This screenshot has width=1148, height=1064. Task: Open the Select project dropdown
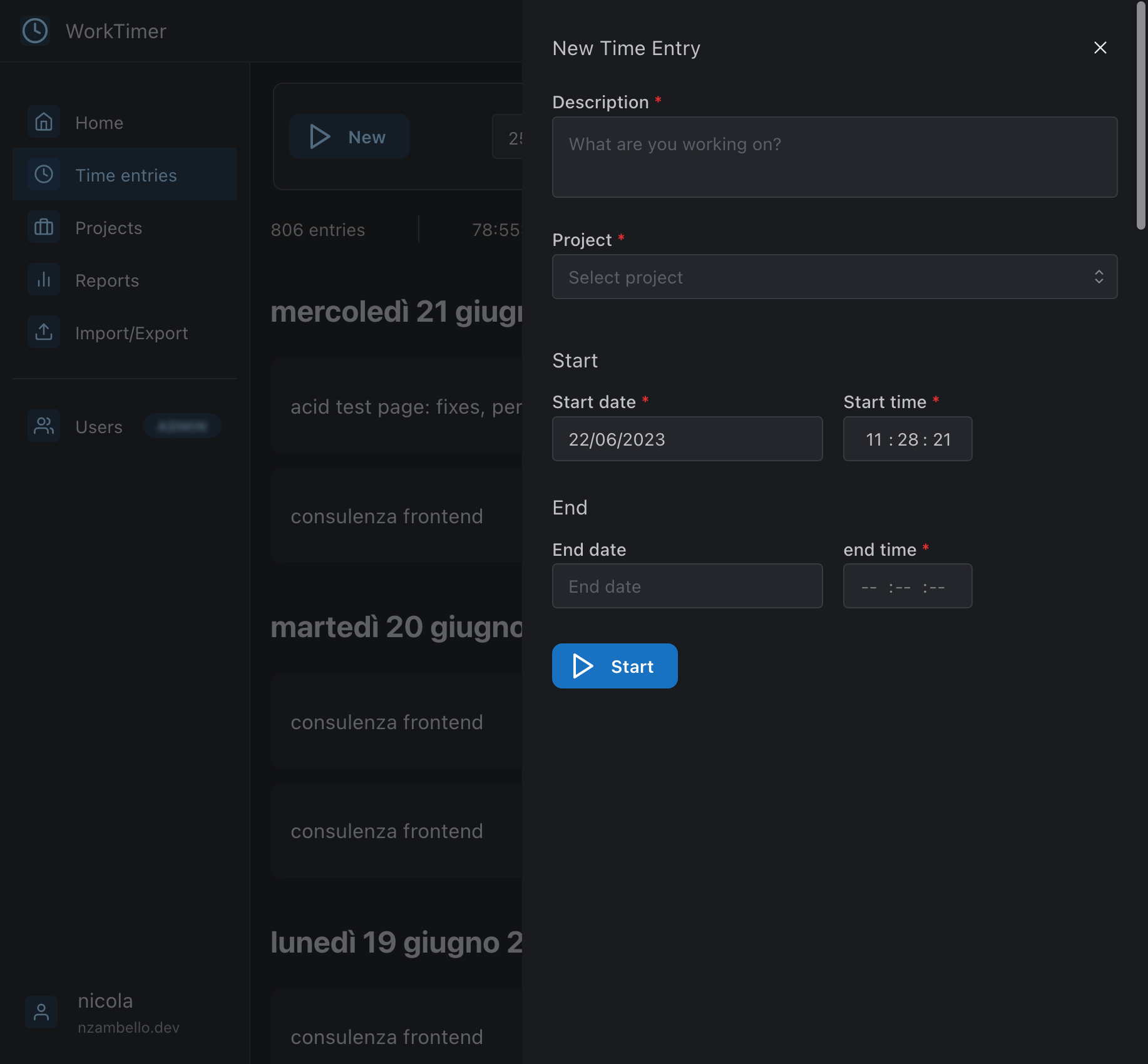click(834, 277)
